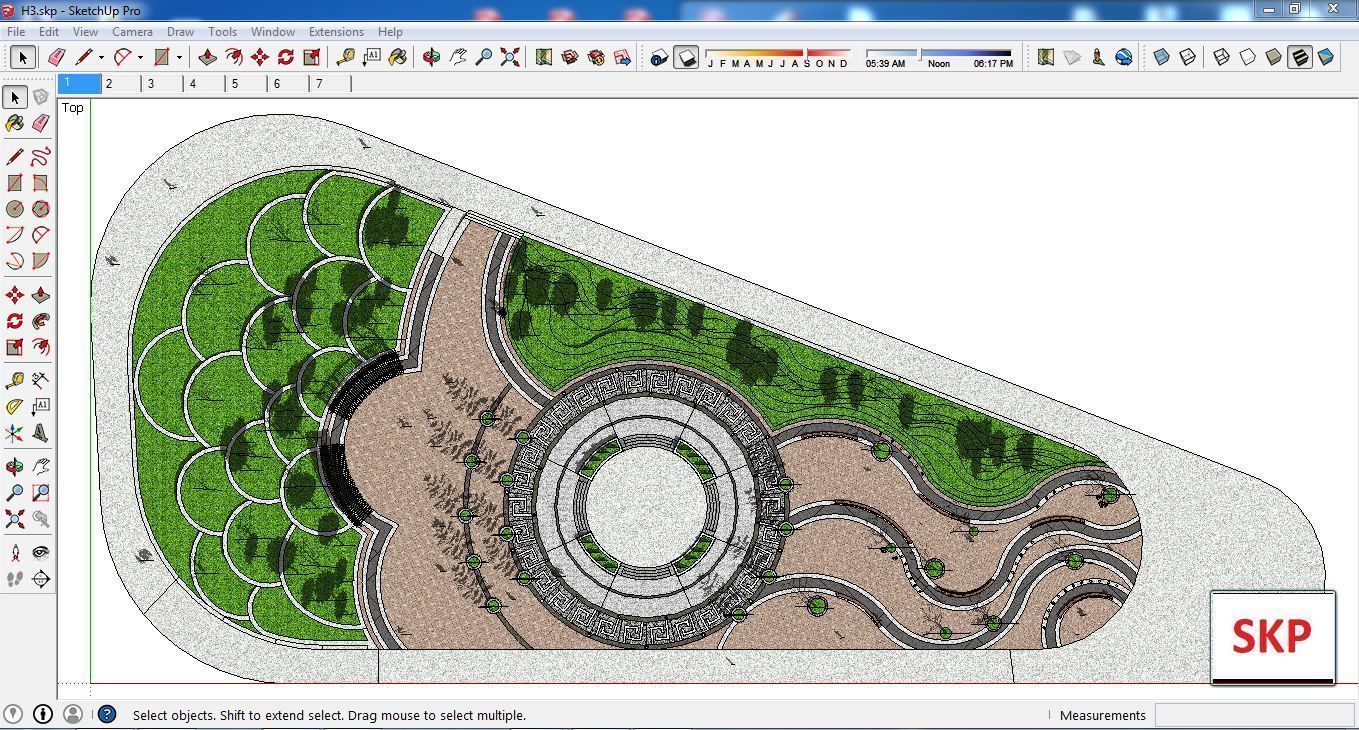Open the 3D Warehouse

[x=570, y=57]
